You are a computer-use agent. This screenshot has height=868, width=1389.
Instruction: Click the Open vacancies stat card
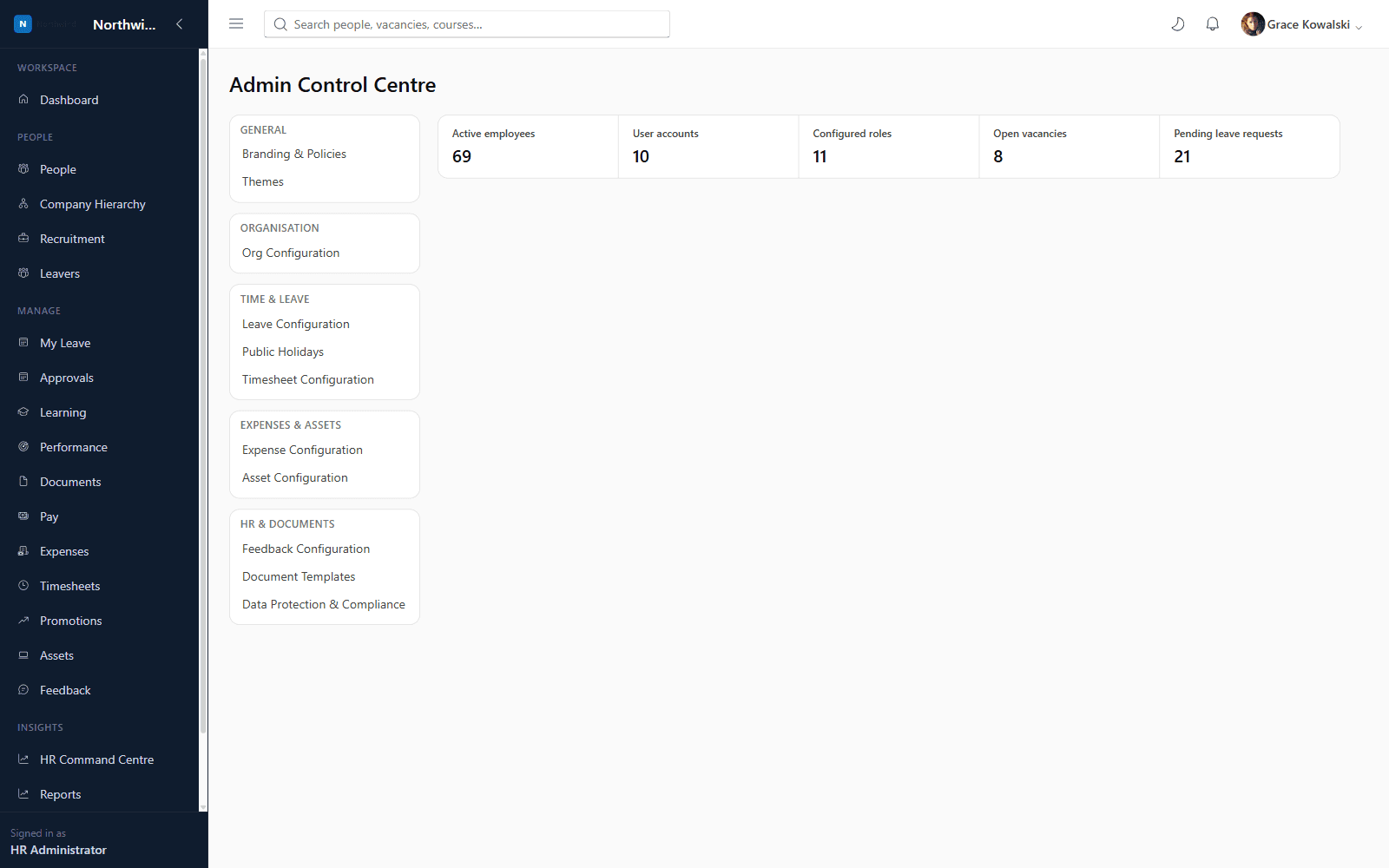[x=1070, y=147]
